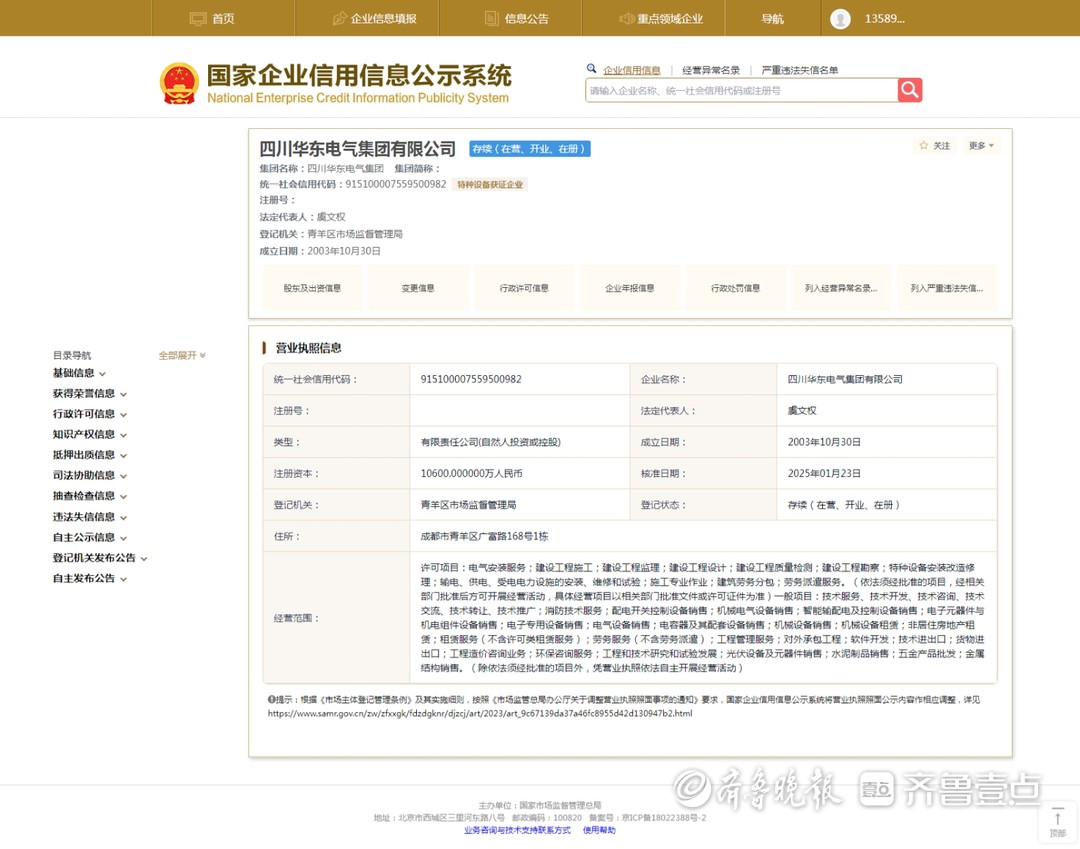Open the 股东及出资信息 section

(312, 288)
